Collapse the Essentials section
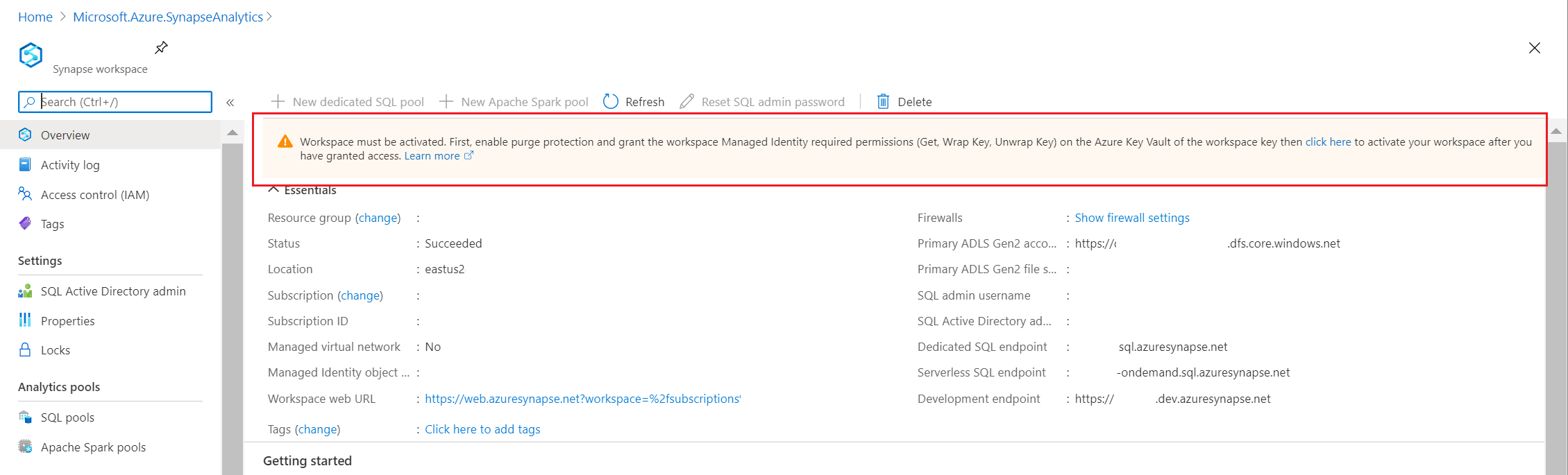 point(273,190)
